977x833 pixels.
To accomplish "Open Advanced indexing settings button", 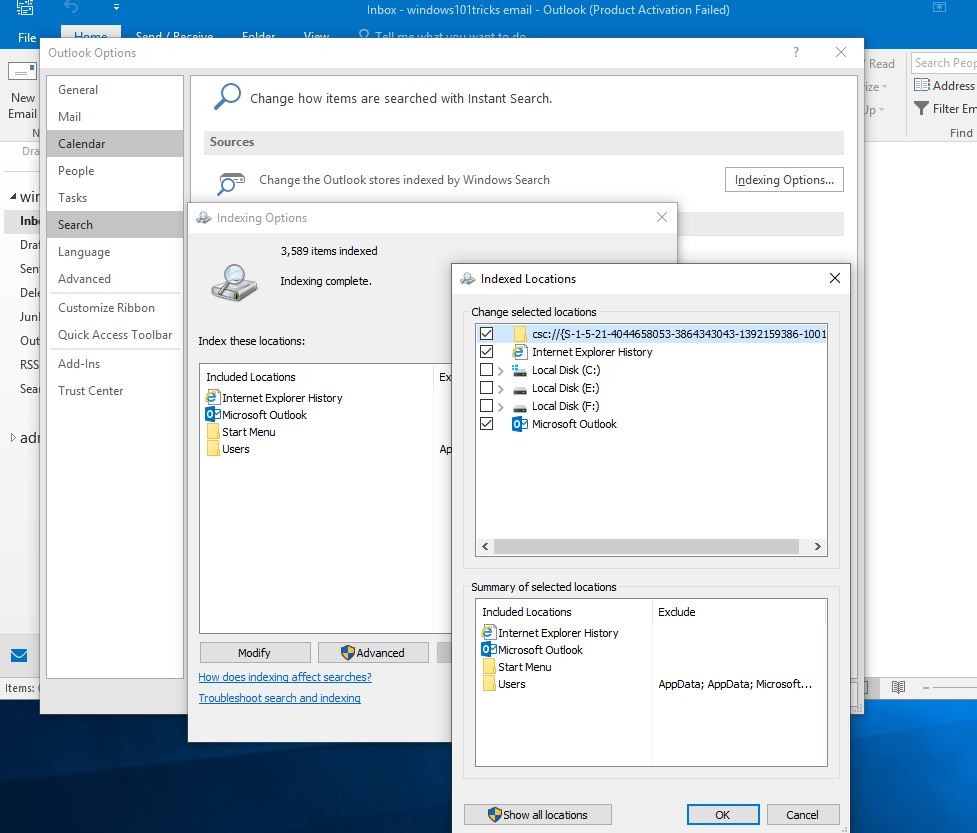I will click(x=373, y=652).
